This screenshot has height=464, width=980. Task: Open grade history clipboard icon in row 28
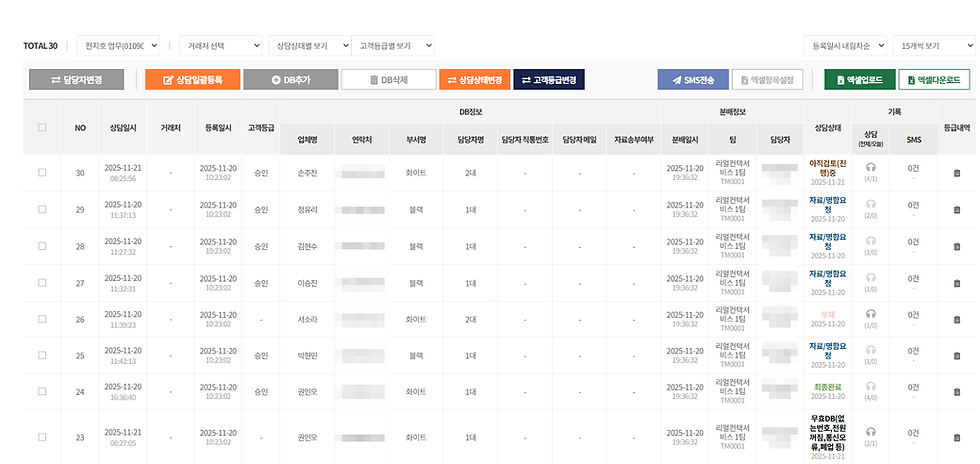pyautogui.click(x=957, y=246)
